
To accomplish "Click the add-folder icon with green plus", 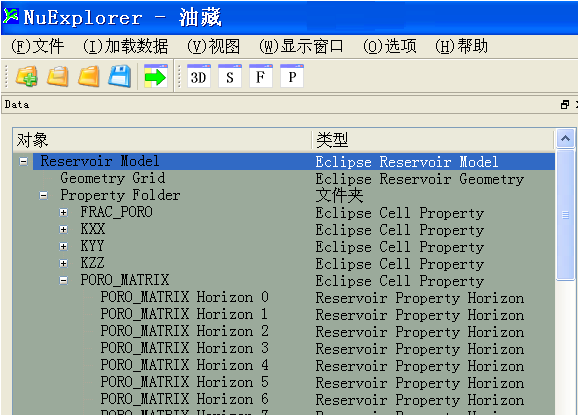I will 27,76.
